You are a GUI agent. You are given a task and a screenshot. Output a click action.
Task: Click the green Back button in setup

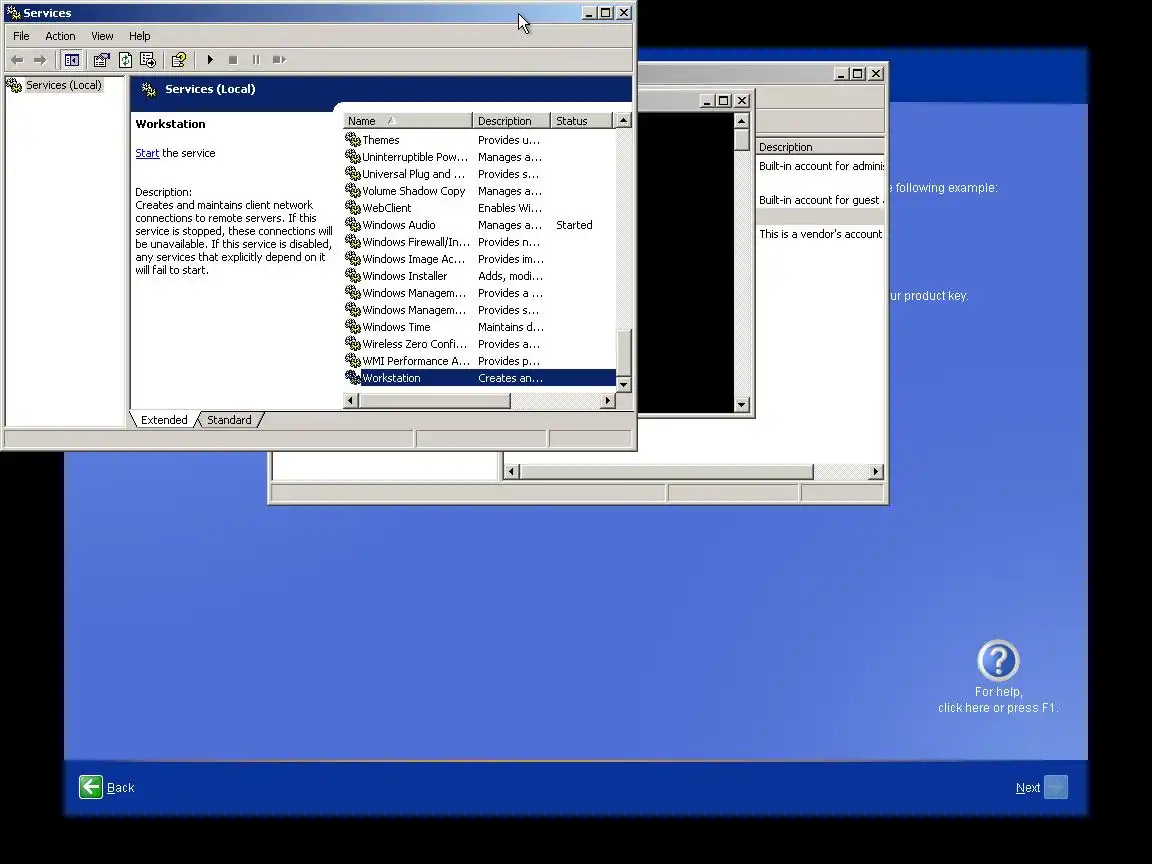tap(91, 787)
